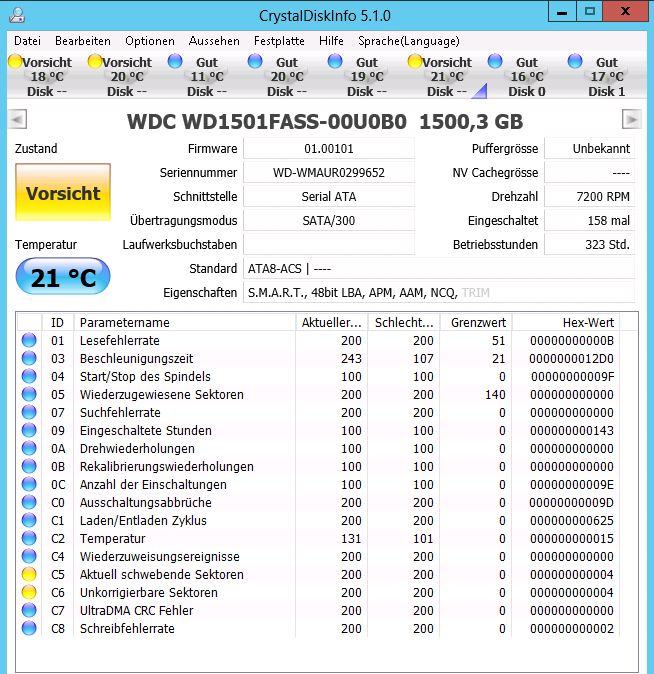
Task: Click blue status icon for Beschleunigungszeit
Action: tap(29, 358)
